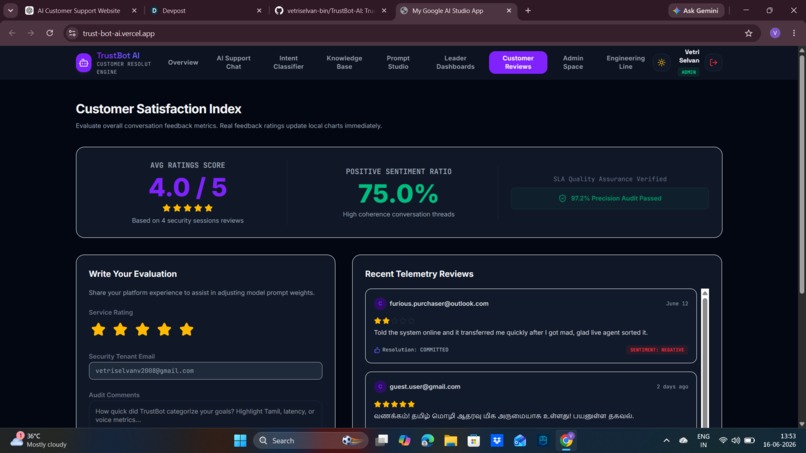The width and height of the screenshot is (806, 453).
Task: Set service rating to four stars
Action: point(164,330)
